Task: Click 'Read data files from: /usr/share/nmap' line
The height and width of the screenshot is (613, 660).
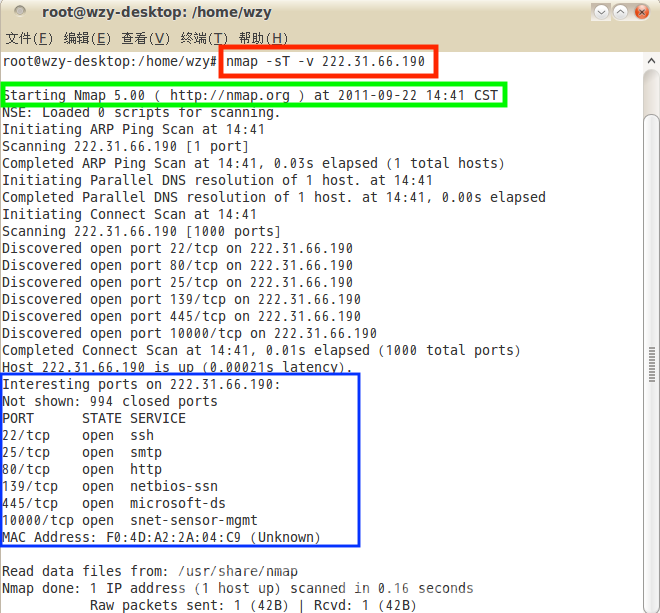Action: tap(150, 571)
